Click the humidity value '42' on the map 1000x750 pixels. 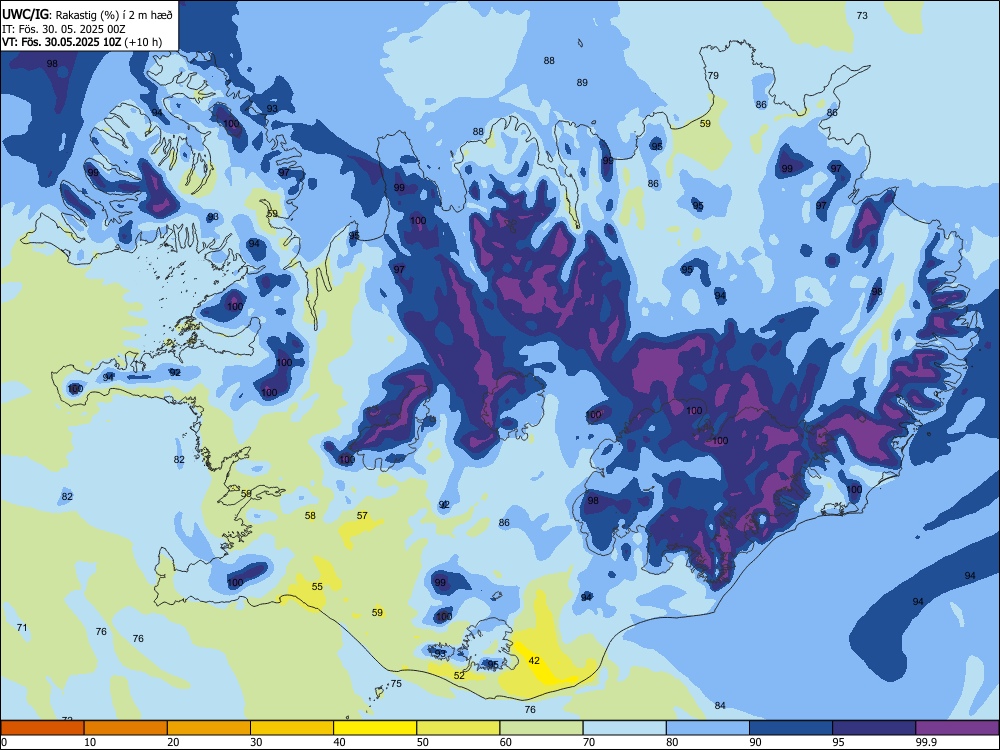534,661
